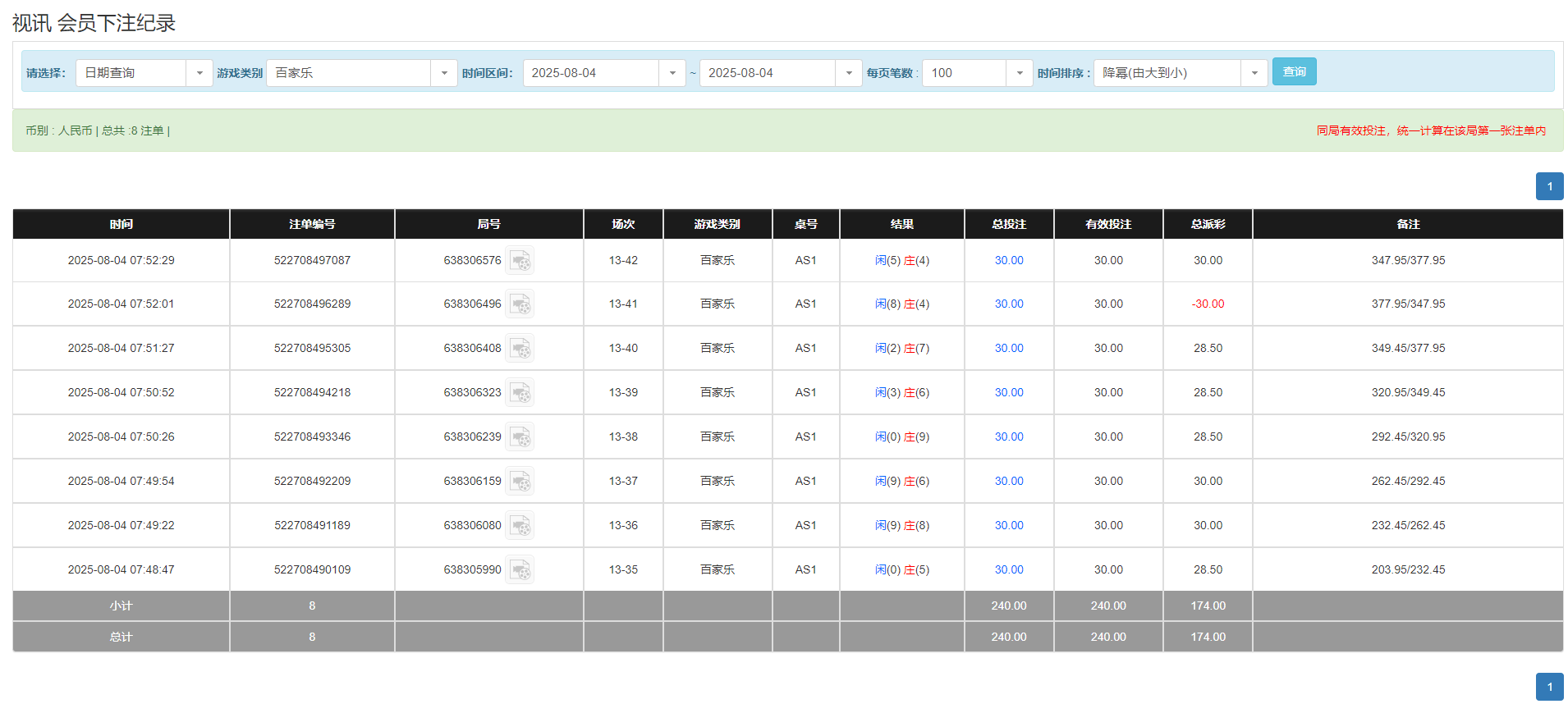This screenshot has width=1568, height=713.
Task: Open the 30.00 total bet link for 13-42
Action: 1008,261
